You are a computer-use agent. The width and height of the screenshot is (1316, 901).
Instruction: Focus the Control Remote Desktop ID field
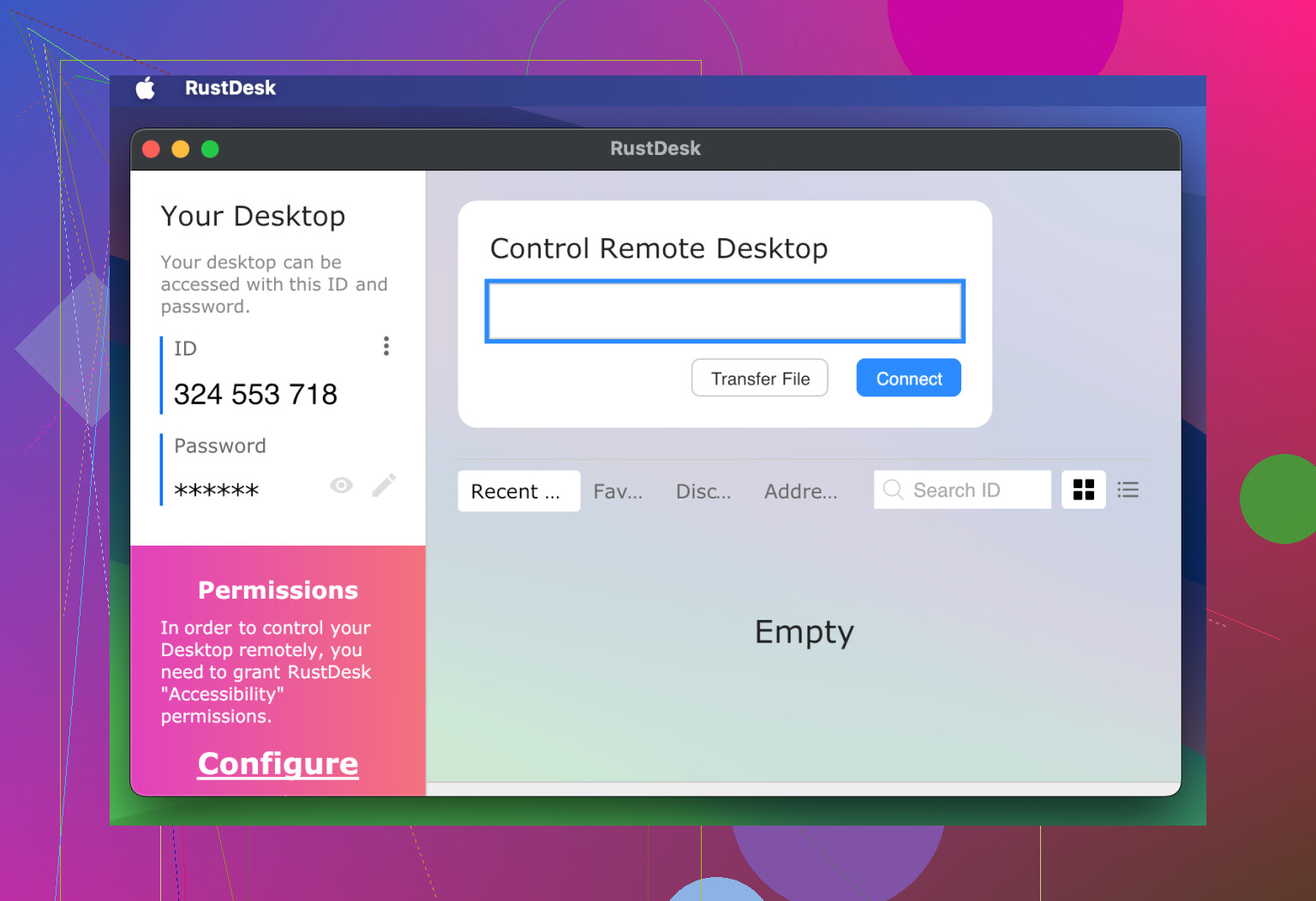coord(724,311)
